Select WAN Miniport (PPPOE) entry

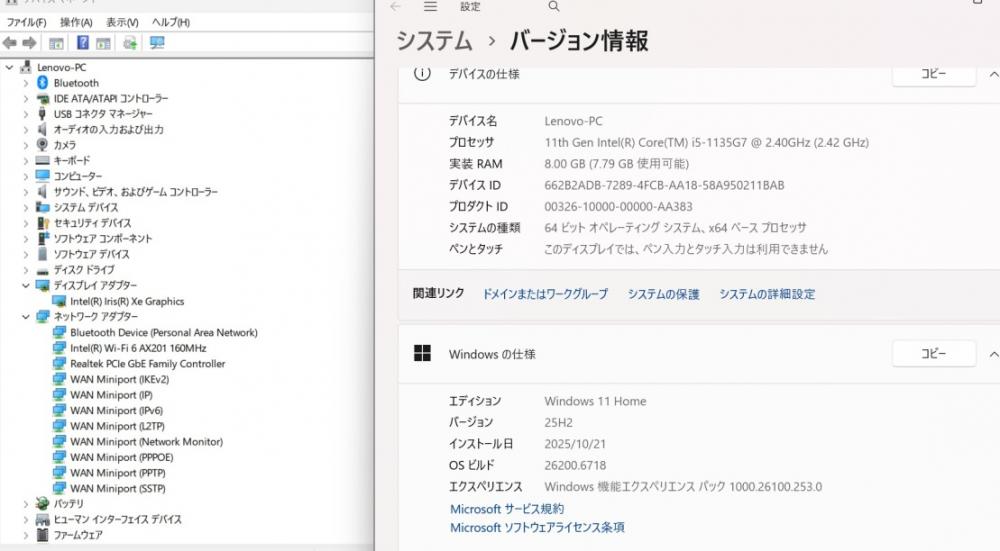click(x=121, y=457)
